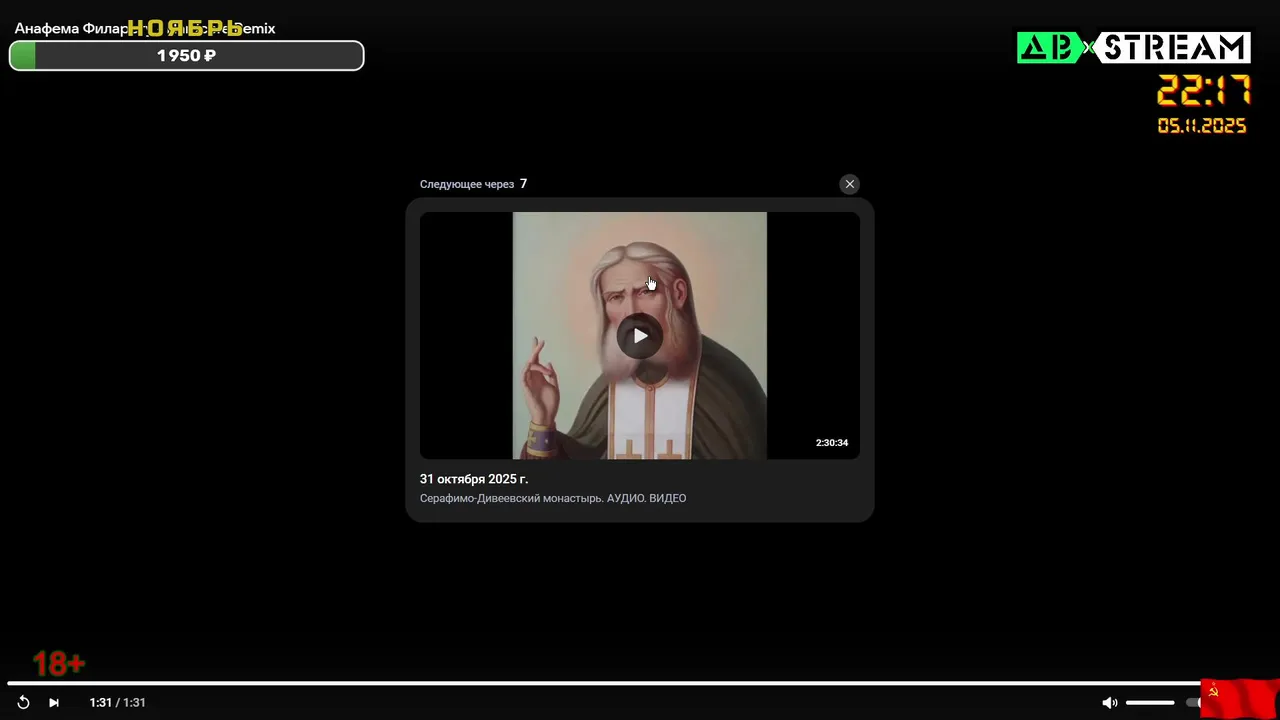Click the 1950 ₽ donation goal bar
1280x720 pixels.
(186, 56)
